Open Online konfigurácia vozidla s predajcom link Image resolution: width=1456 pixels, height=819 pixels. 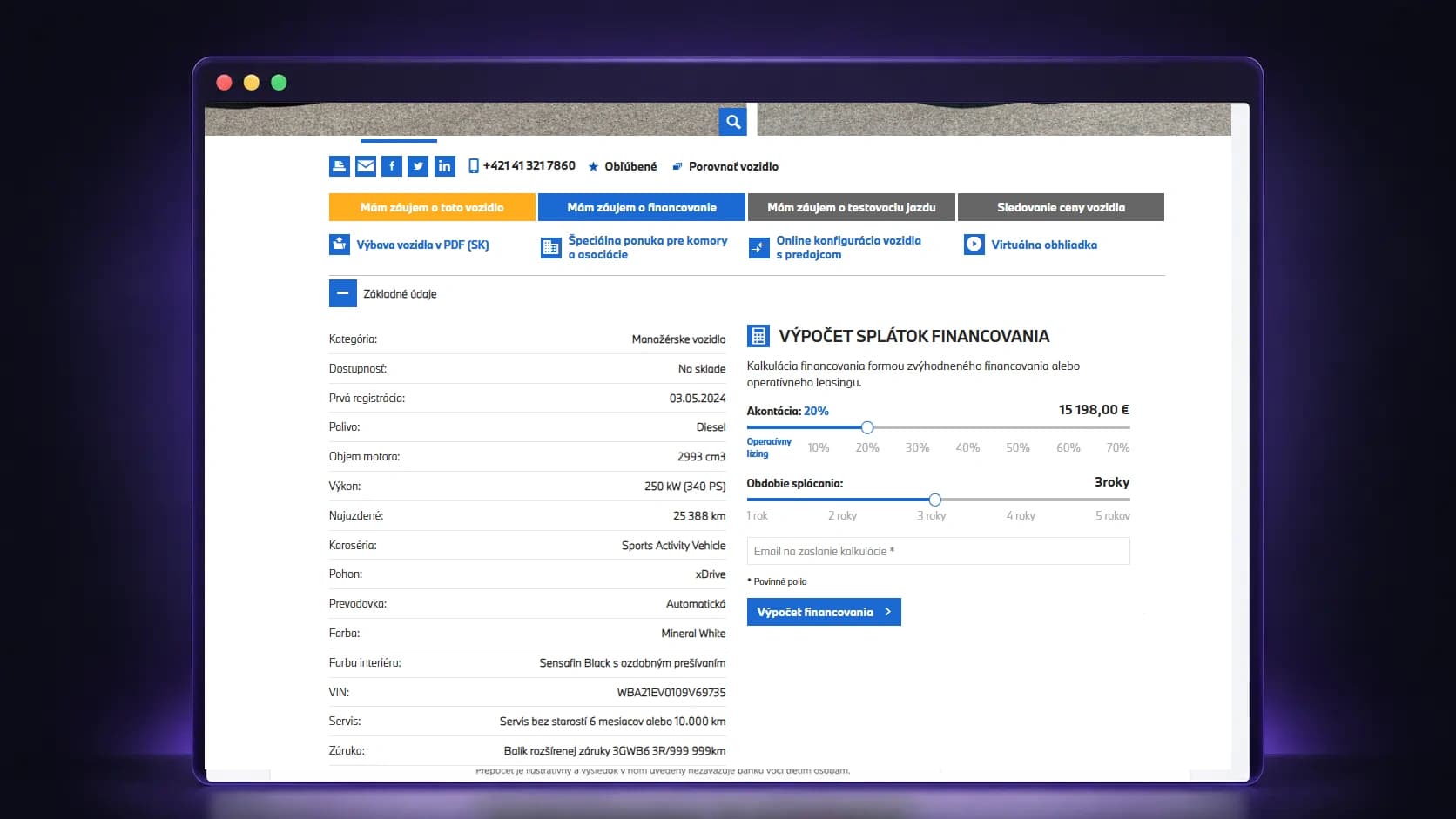tap(848, 247)
